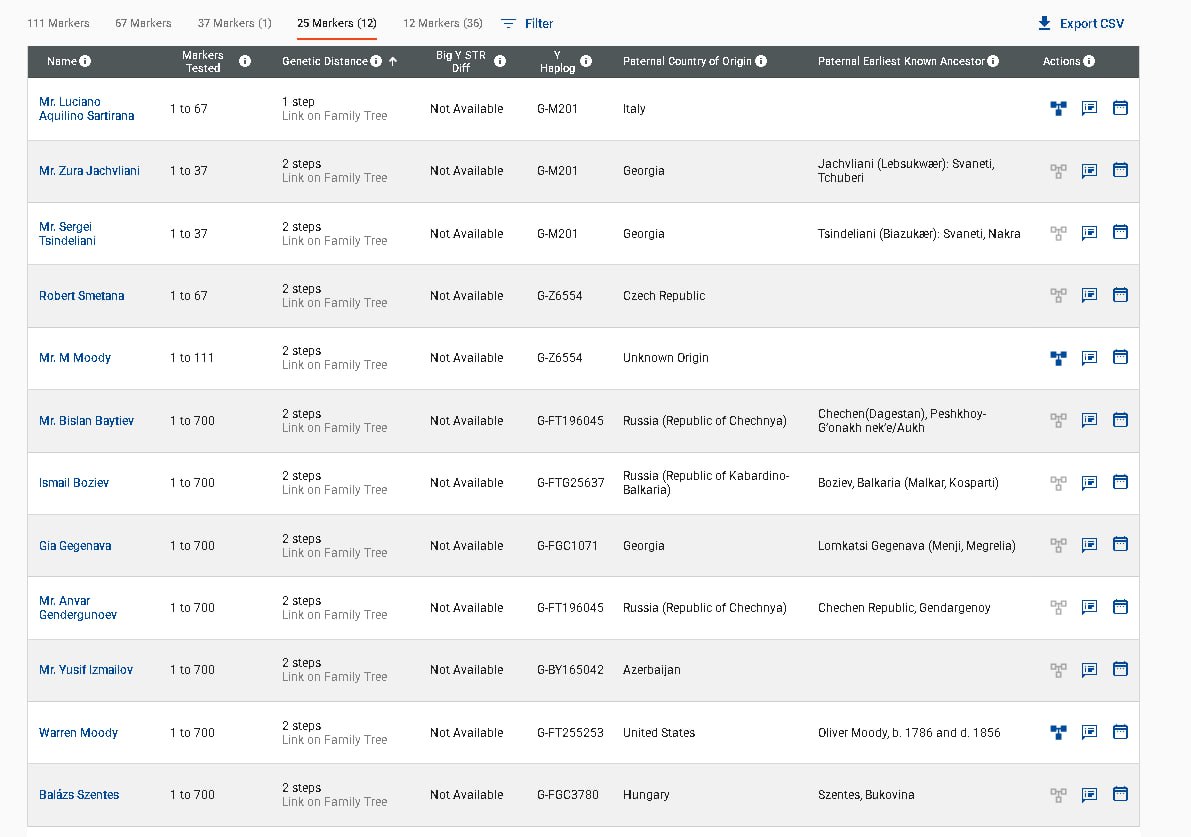This screenshot has height=837, width=1191.
Task: Click Czech Republic country cell
Action: point(664,295)
